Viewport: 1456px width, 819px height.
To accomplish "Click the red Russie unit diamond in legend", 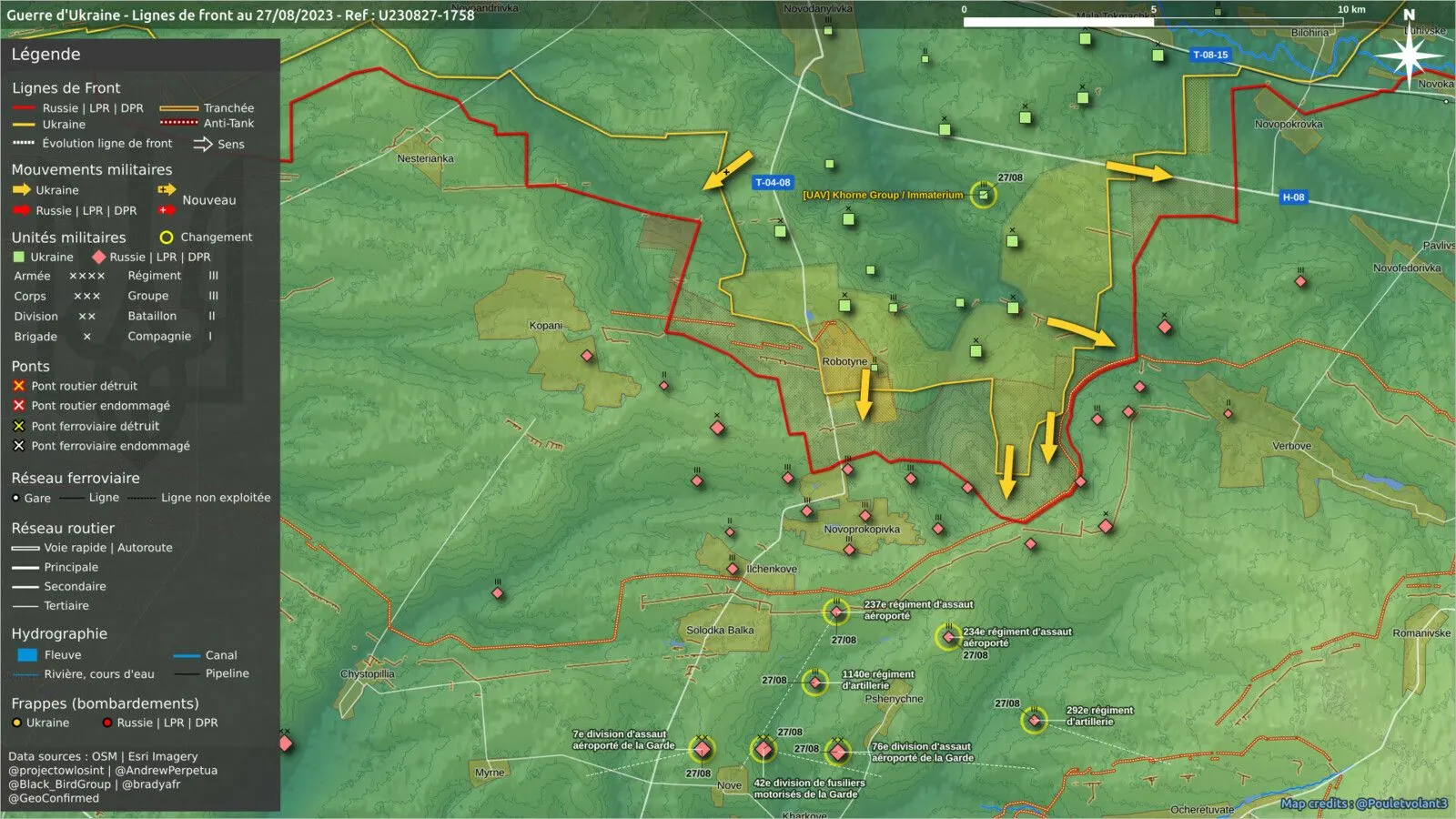I will [99, 257].
